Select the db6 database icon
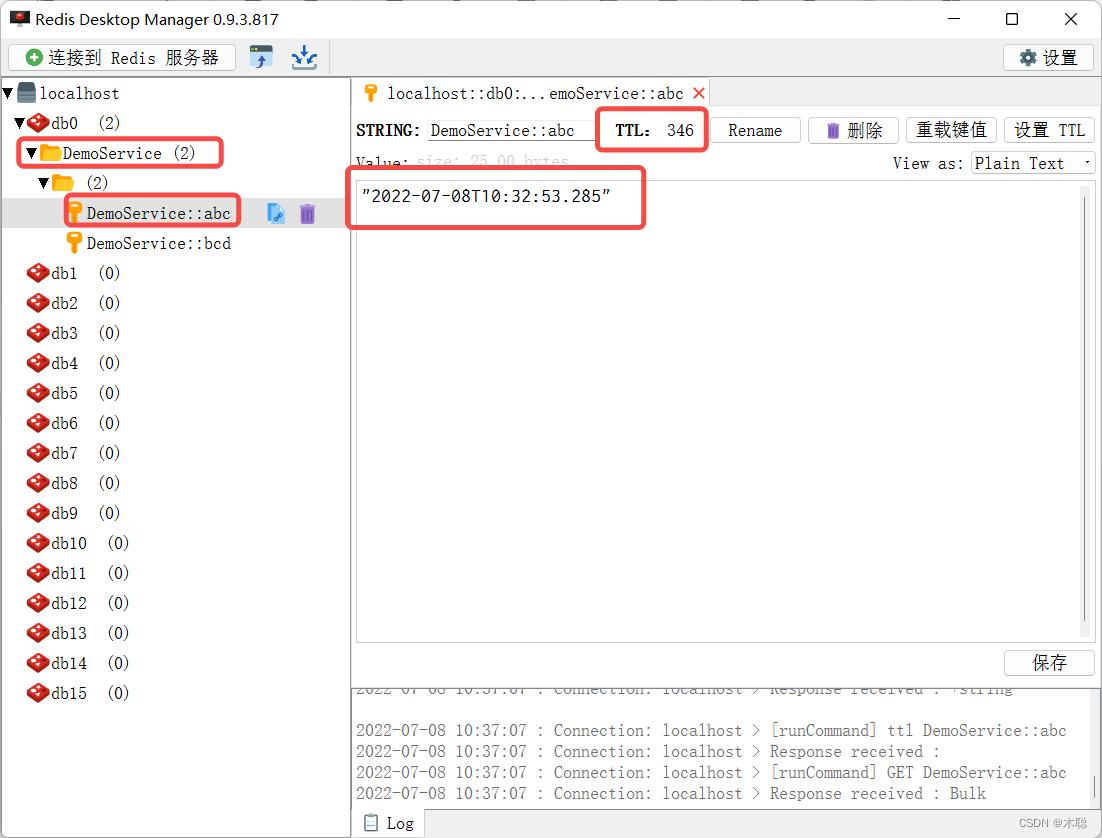This screenshot has width=1102, height=838. point(38,423)
